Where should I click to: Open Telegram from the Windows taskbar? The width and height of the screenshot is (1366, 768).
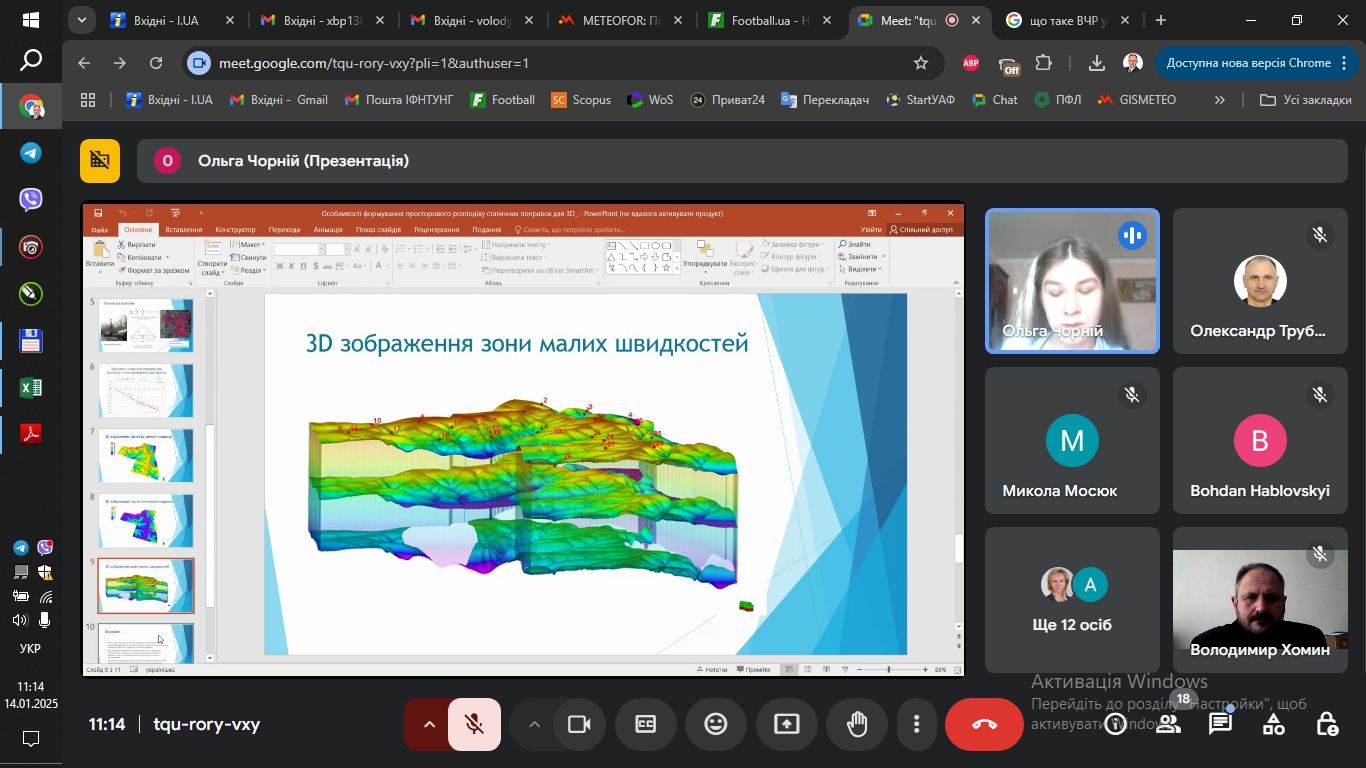coord(31,153)
